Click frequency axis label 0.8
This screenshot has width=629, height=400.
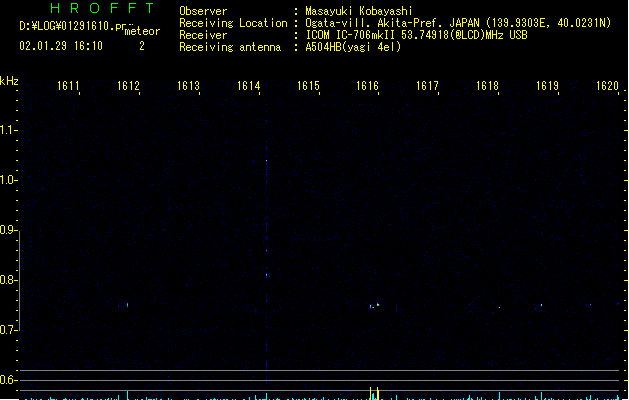[x=8, y=280]
